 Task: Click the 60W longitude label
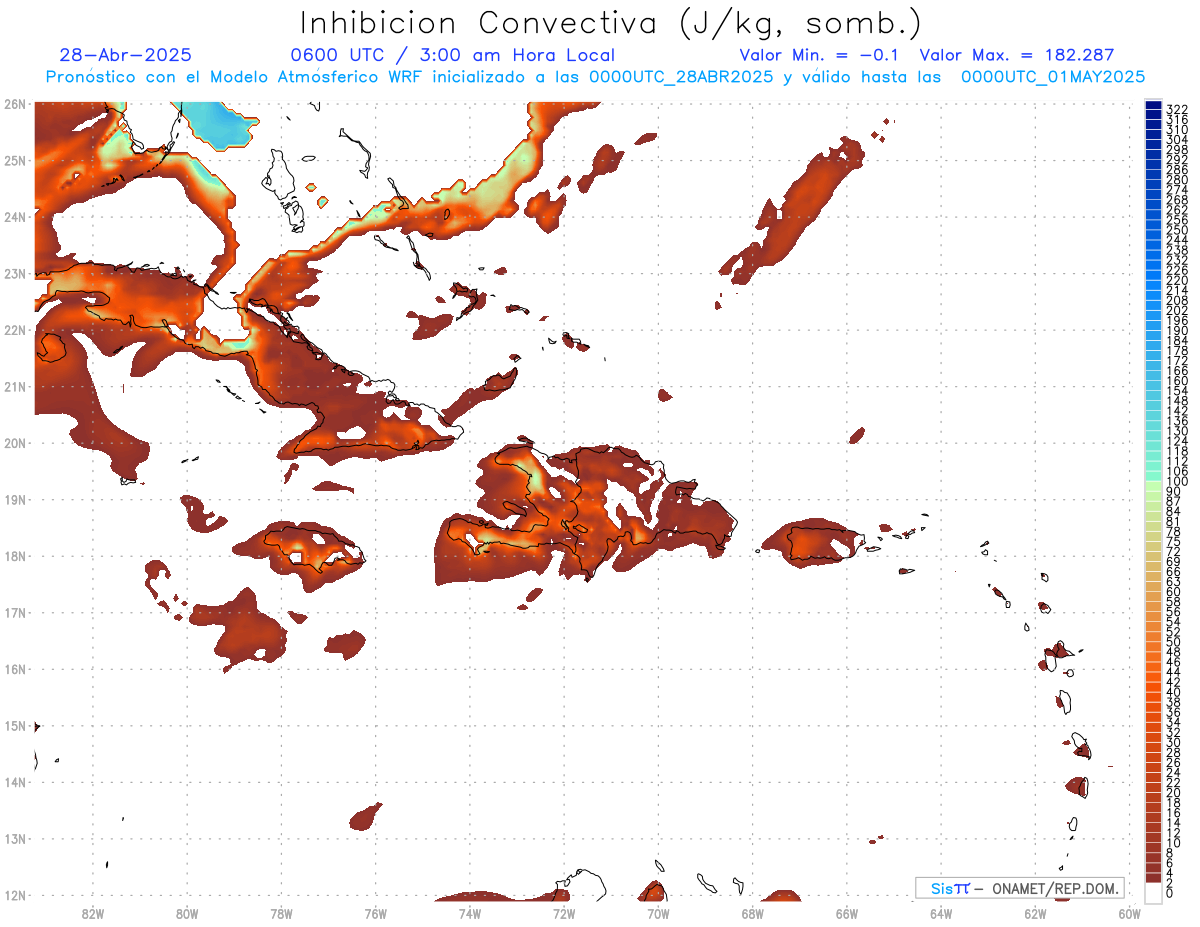[x=1130, y=912]
